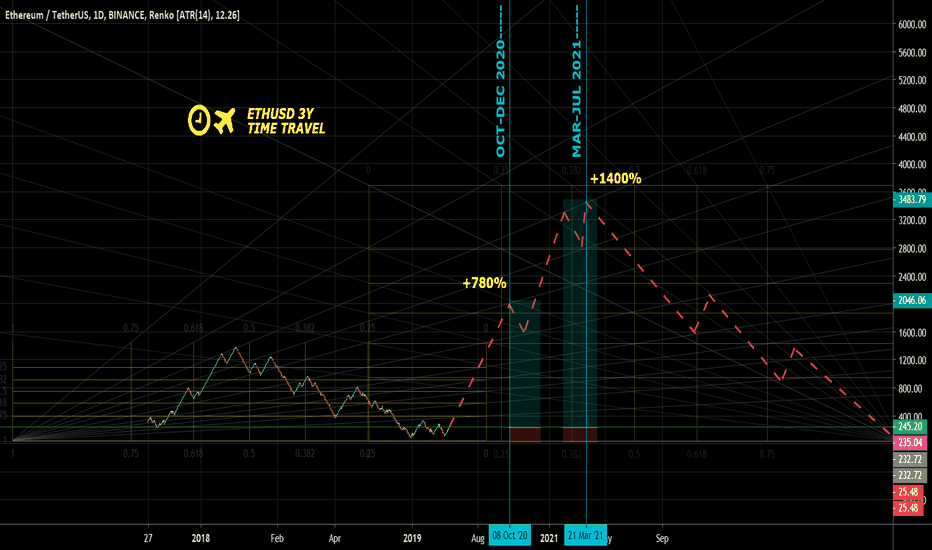The width and height of the screenshot is (932, 550).
Task: Click the 'Feb' label on the time axis
Action: click(x=277, y=538)
